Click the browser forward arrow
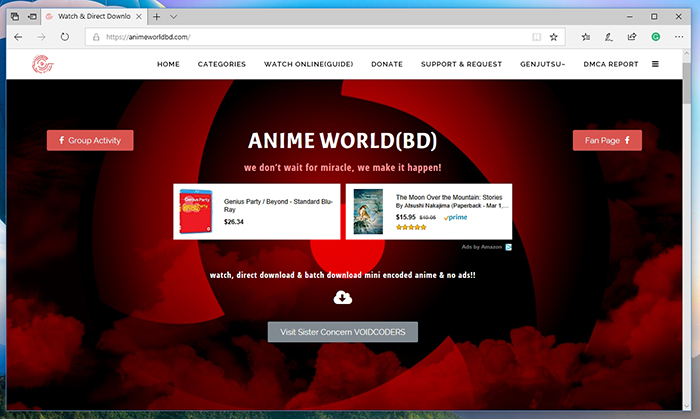700x419 pixels. (x=41, y=37)
